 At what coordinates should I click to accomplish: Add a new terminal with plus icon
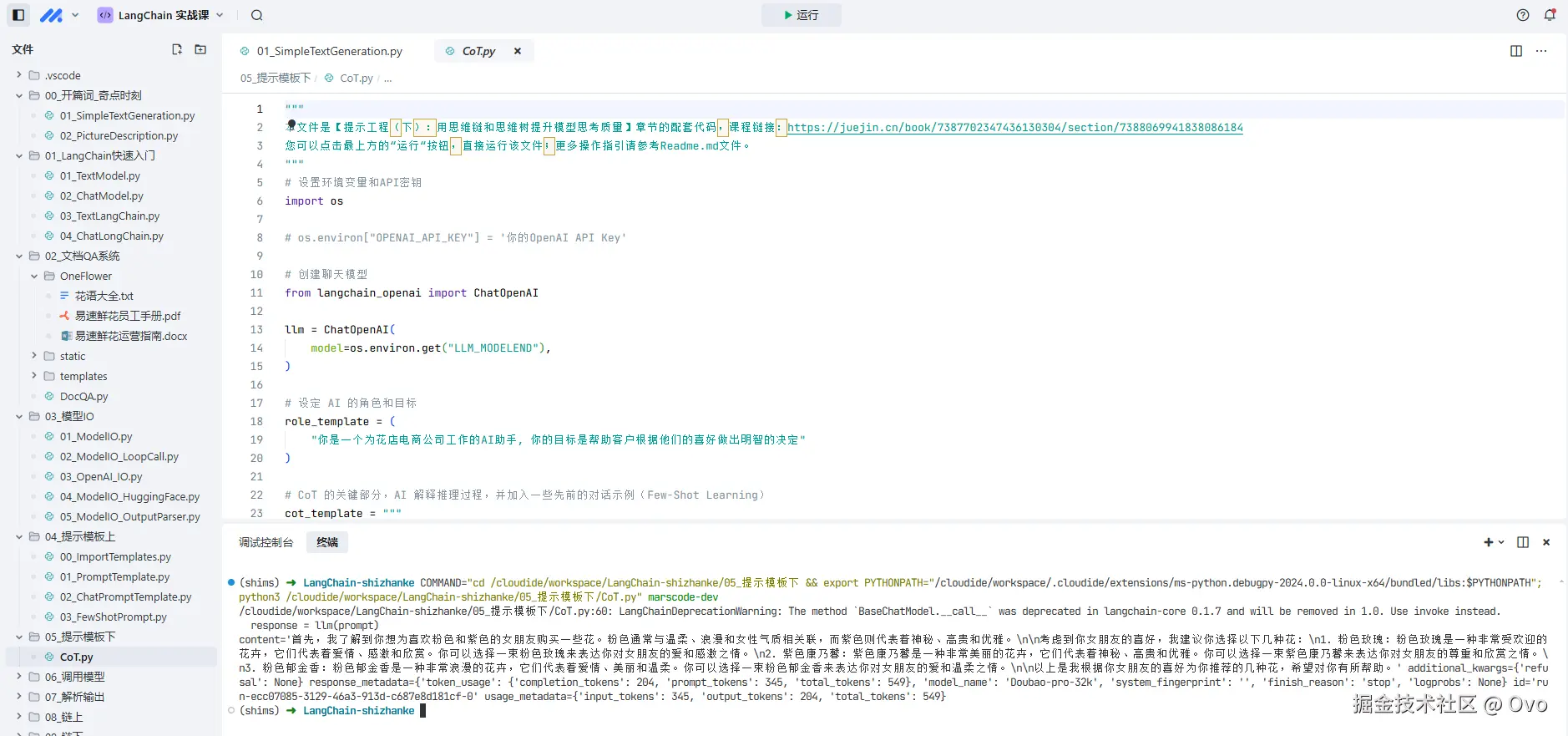point(1488,542)
